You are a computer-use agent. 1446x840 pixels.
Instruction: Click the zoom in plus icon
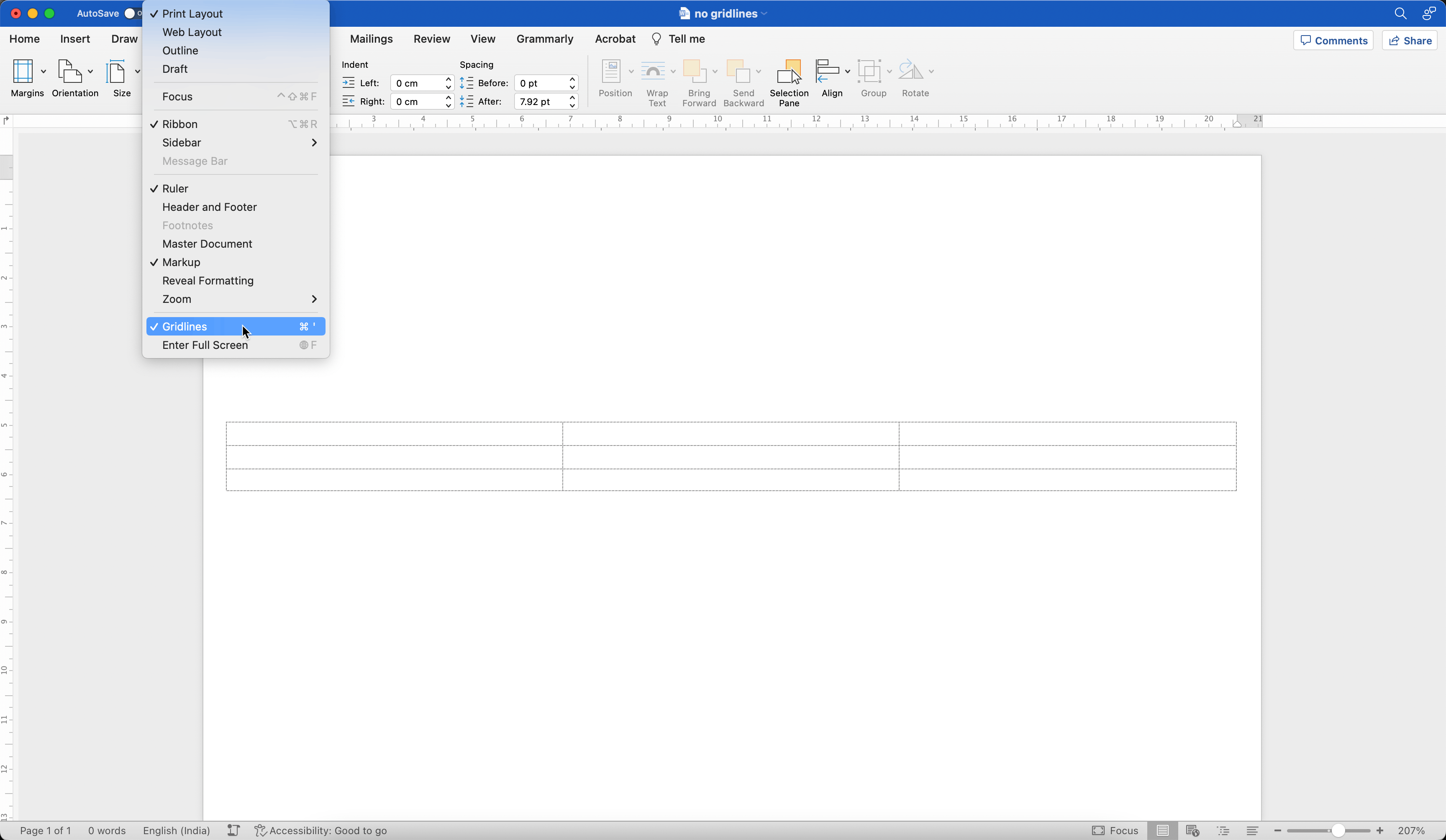pos(1379,830)
